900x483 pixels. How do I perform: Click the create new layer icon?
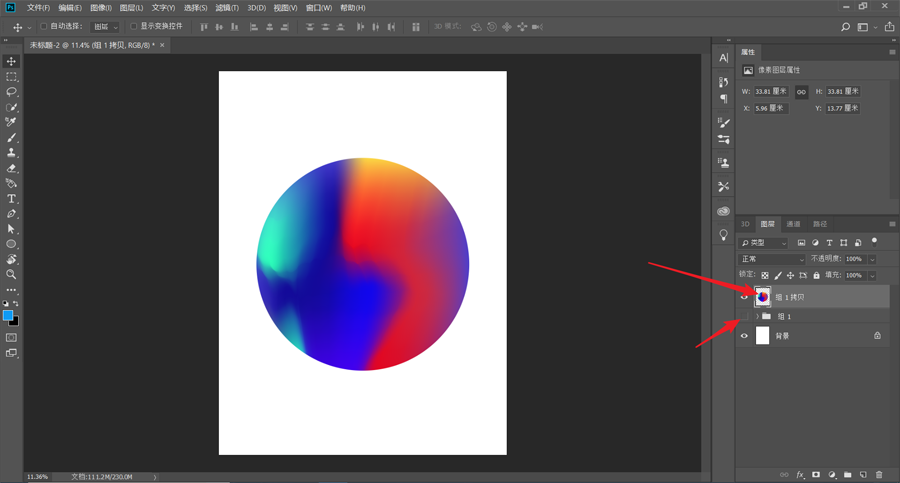click(x=863, y=475)
